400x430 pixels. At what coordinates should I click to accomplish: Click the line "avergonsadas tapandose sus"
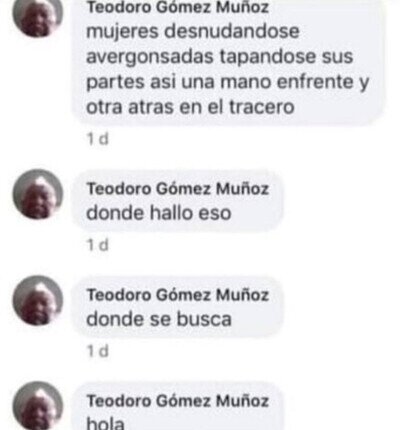pos(219,57)
